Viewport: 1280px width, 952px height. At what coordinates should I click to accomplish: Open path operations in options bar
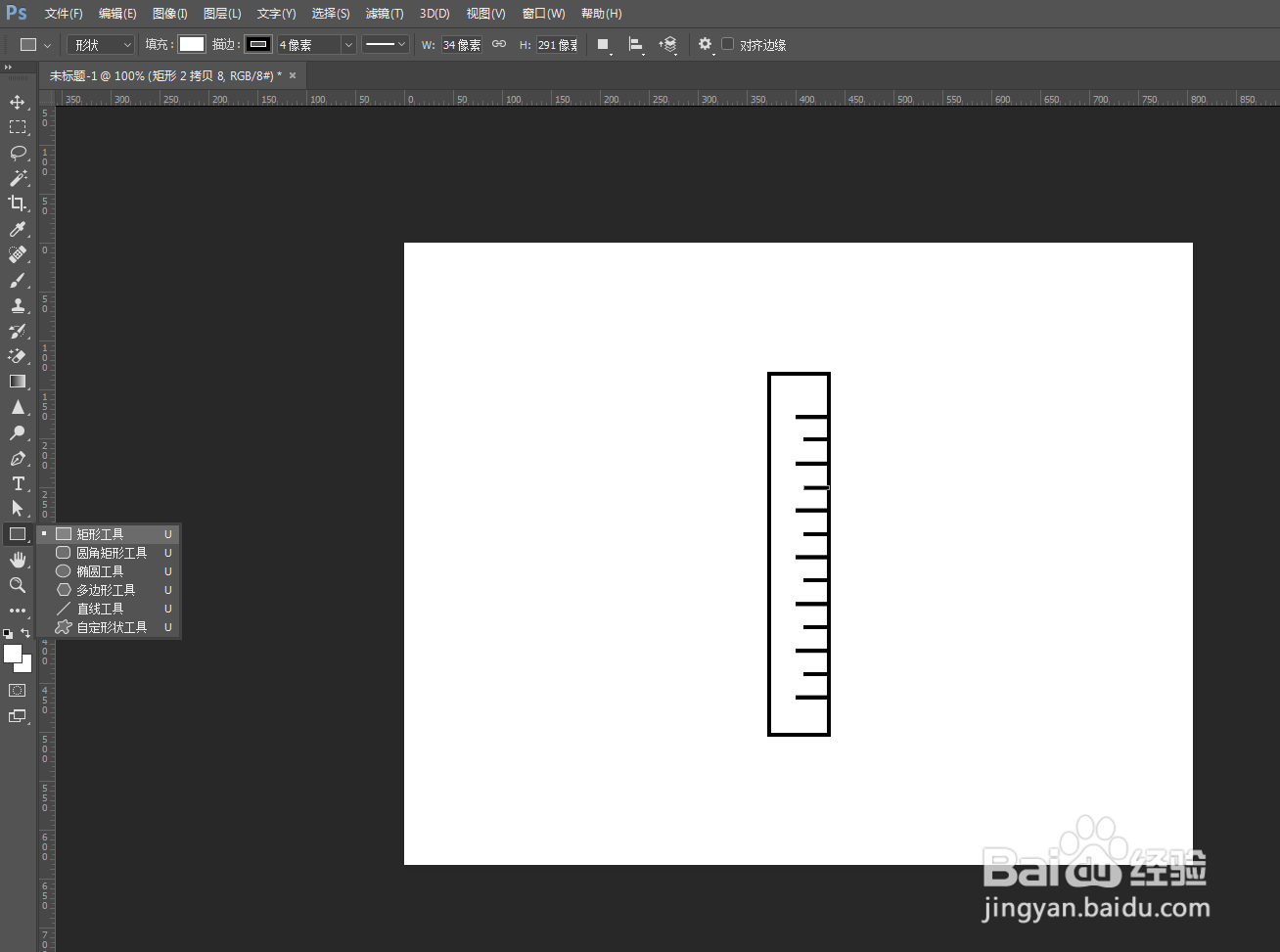pyautogui.click(x=604, y=45)
